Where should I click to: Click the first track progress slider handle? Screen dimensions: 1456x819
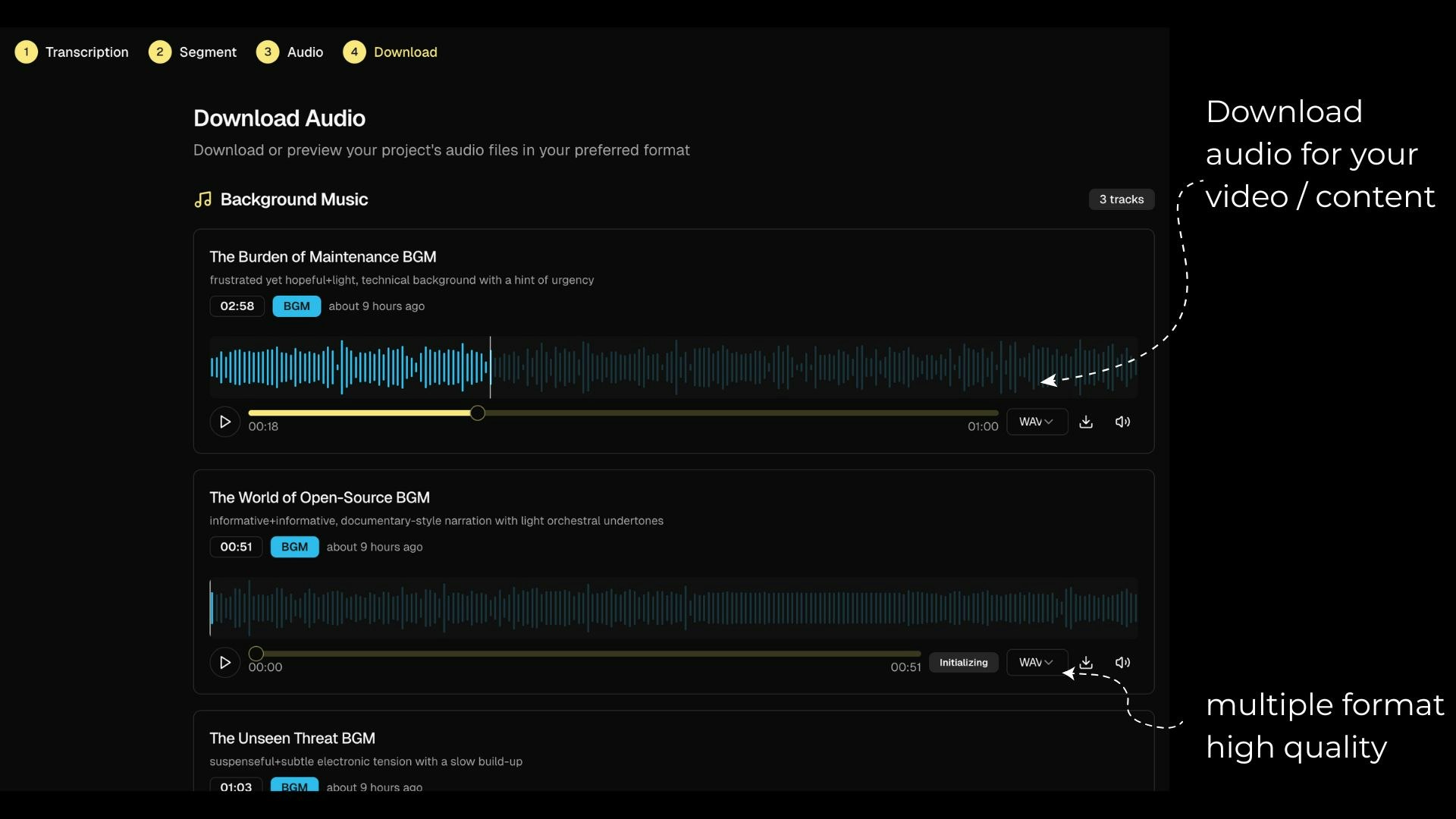(x=477, y=413)
